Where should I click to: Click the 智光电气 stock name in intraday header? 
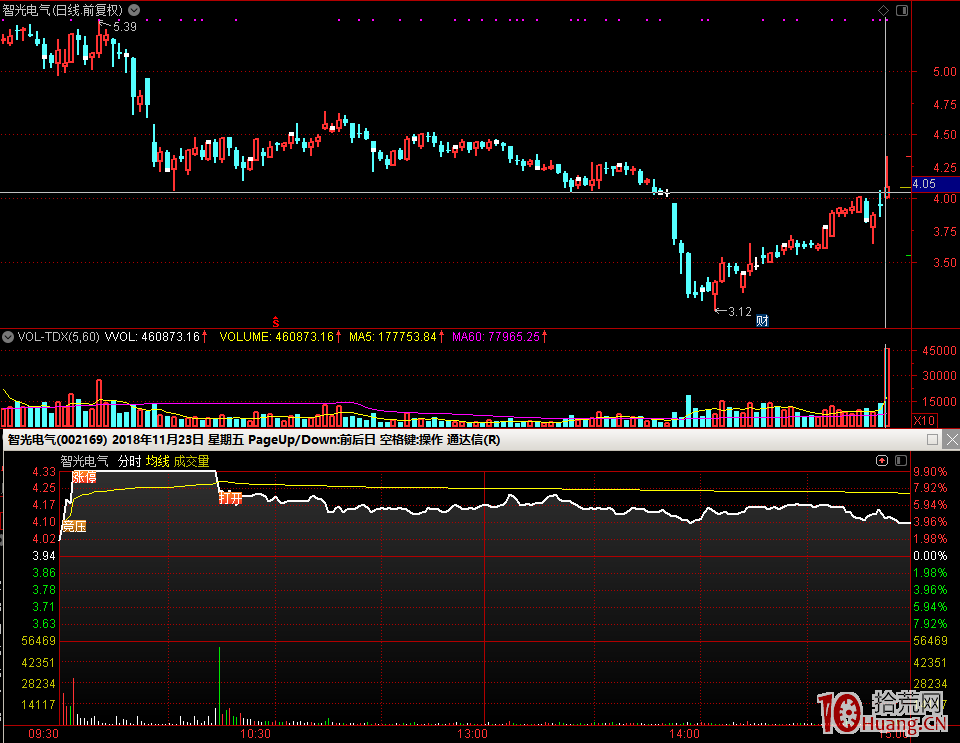(x=84, y=461)
